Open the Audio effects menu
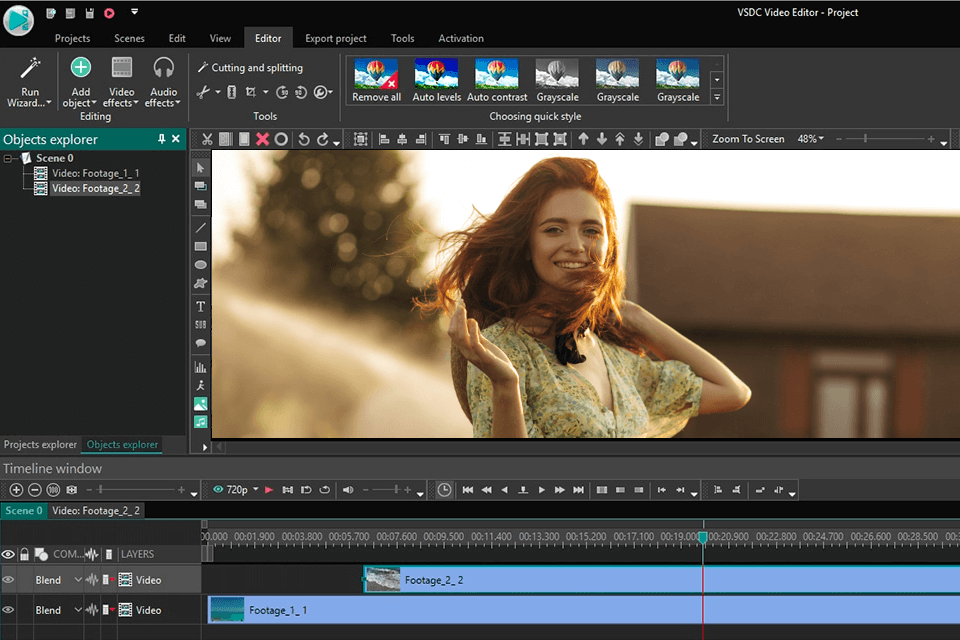Viewport: 960px width, 640px height. [x=163, y=83]
